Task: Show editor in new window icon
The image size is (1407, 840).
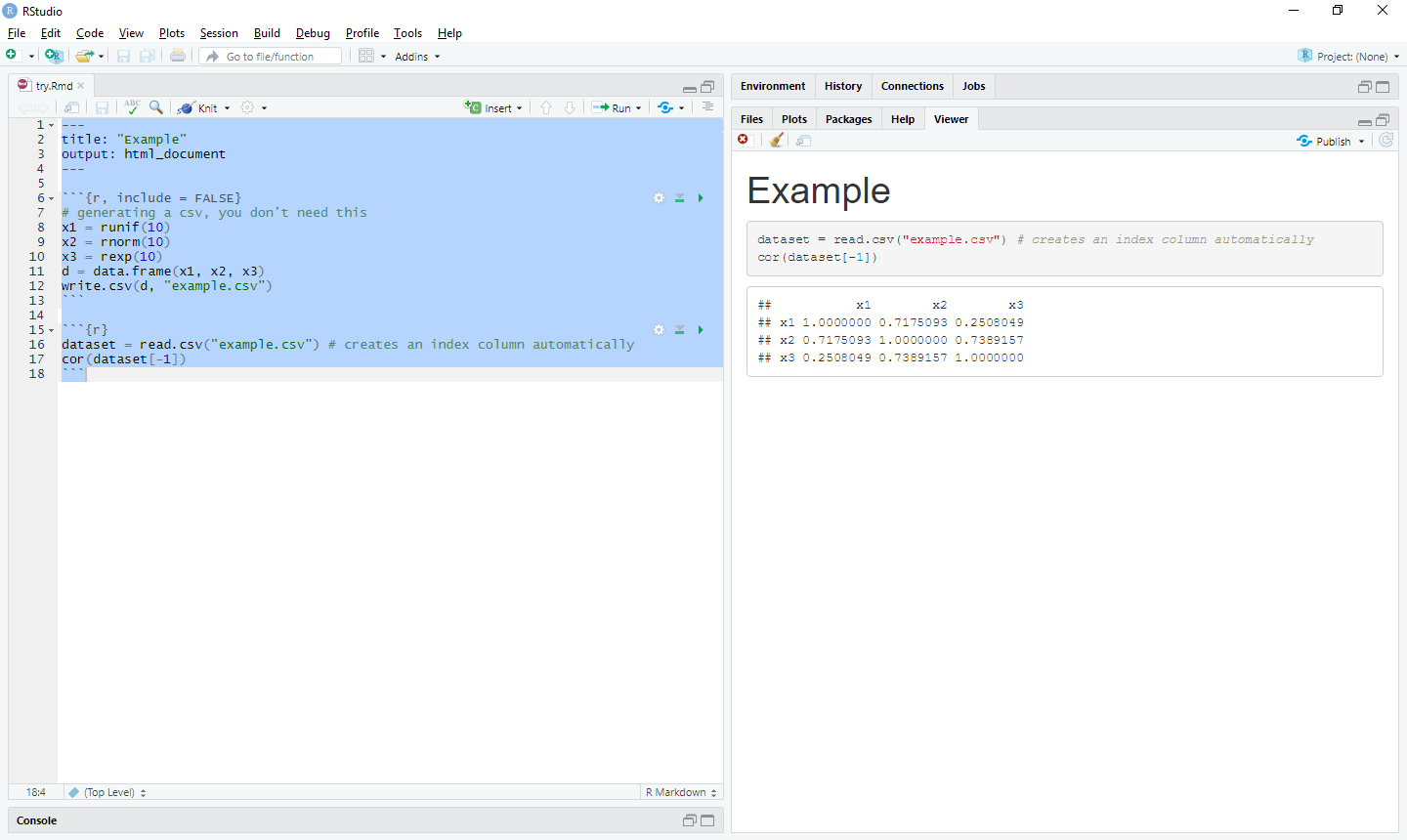Action: (x=71, y=107)
